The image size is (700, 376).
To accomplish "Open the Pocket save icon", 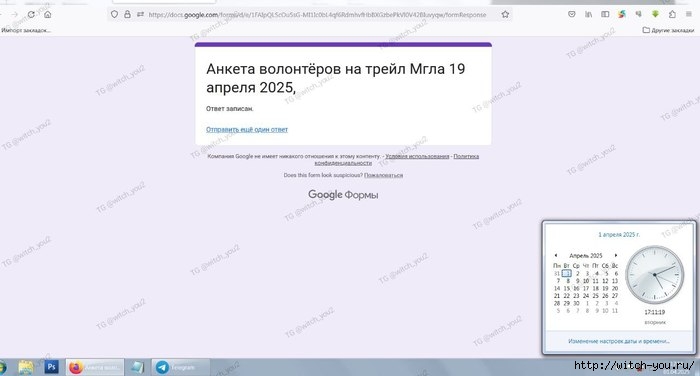I will [x=571, y=14].
